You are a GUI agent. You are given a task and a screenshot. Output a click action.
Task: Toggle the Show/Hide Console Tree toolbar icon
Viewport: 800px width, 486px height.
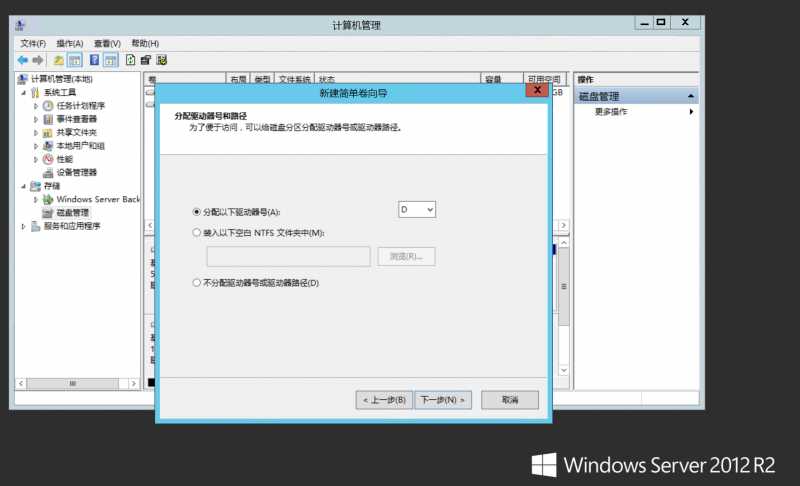(74, 60)
